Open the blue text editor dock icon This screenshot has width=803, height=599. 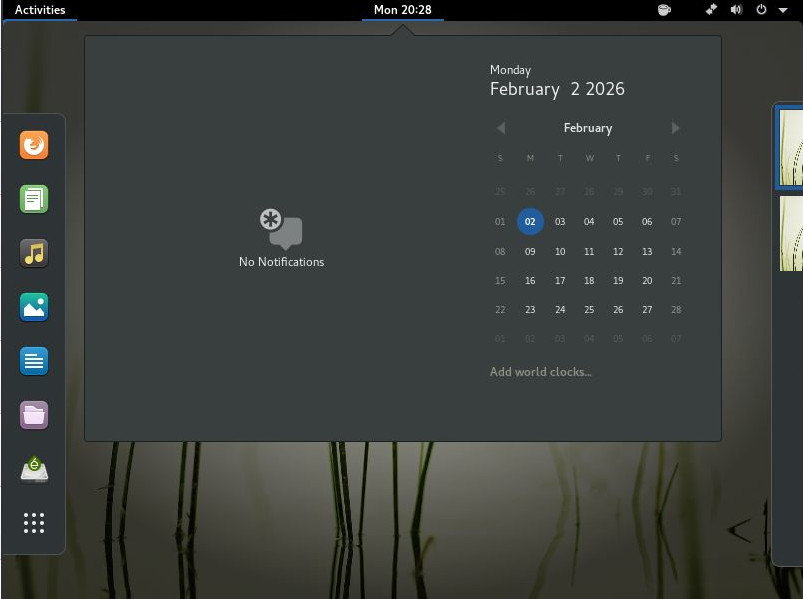(x=34, y=361)
